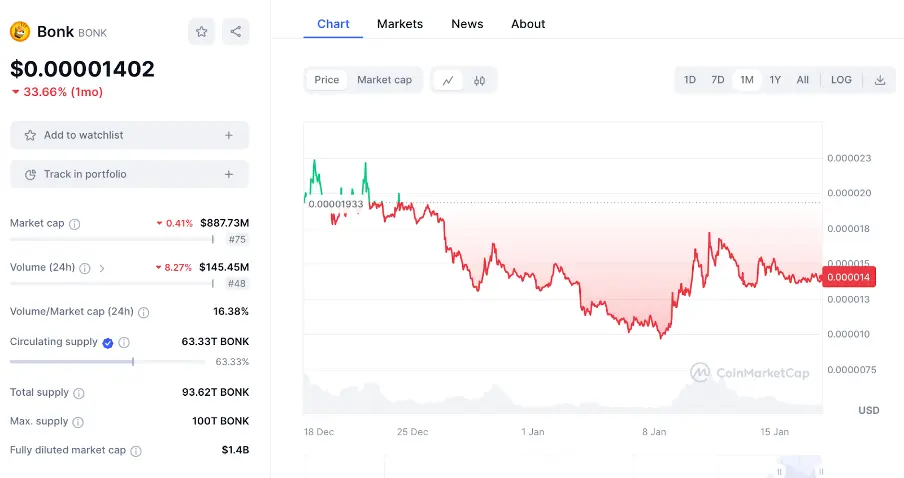Select the 1Y time range
904x478 pixels.
775,80
